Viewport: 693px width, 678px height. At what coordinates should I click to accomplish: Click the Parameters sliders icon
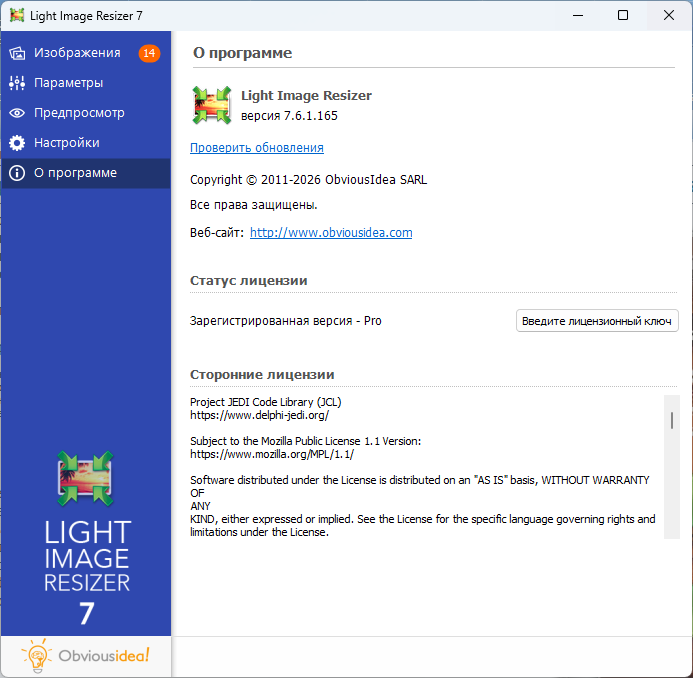click(17, 83)
